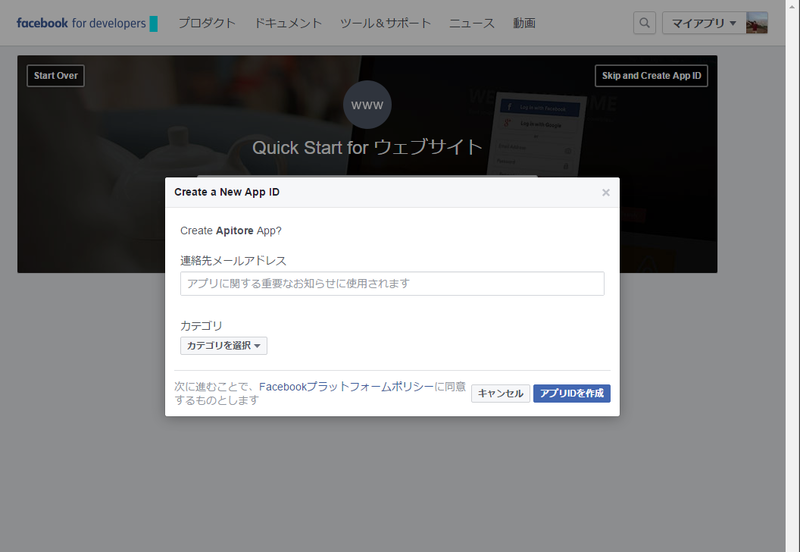Open the プロダクト menu
This screenshot has width=800, height=552.
[207, 23]
